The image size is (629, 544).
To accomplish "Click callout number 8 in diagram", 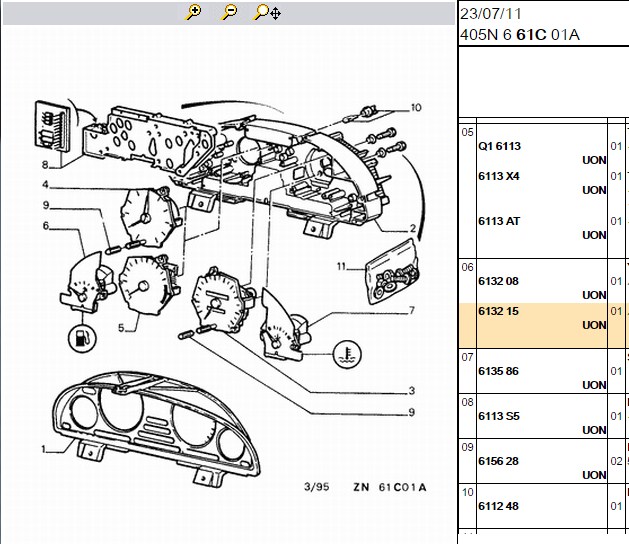I will (45, 164).
